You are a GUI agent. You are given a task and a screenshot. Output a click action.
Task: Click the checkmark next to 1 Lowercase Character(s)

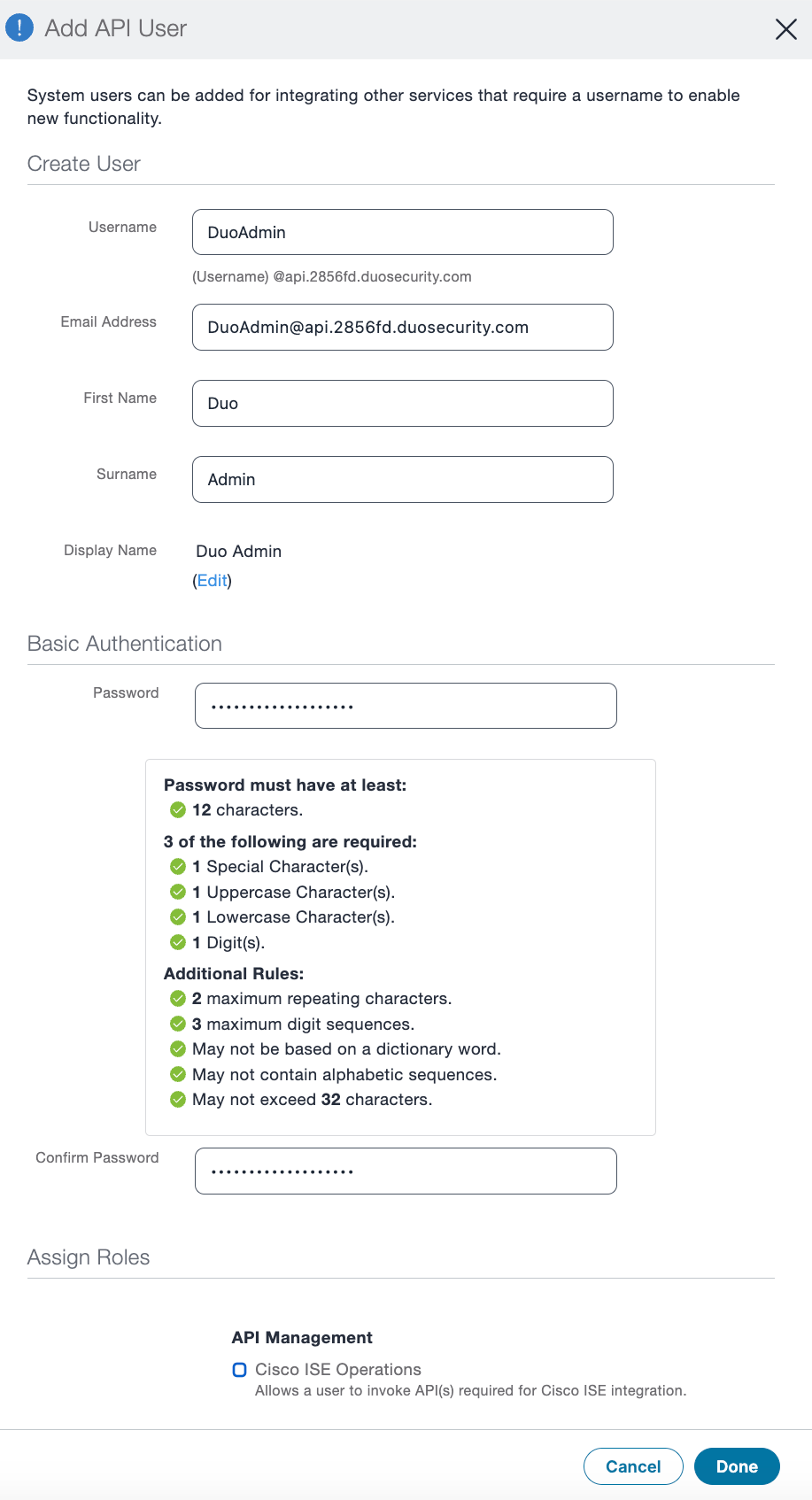pyautogui.click(x=177, y=916)
